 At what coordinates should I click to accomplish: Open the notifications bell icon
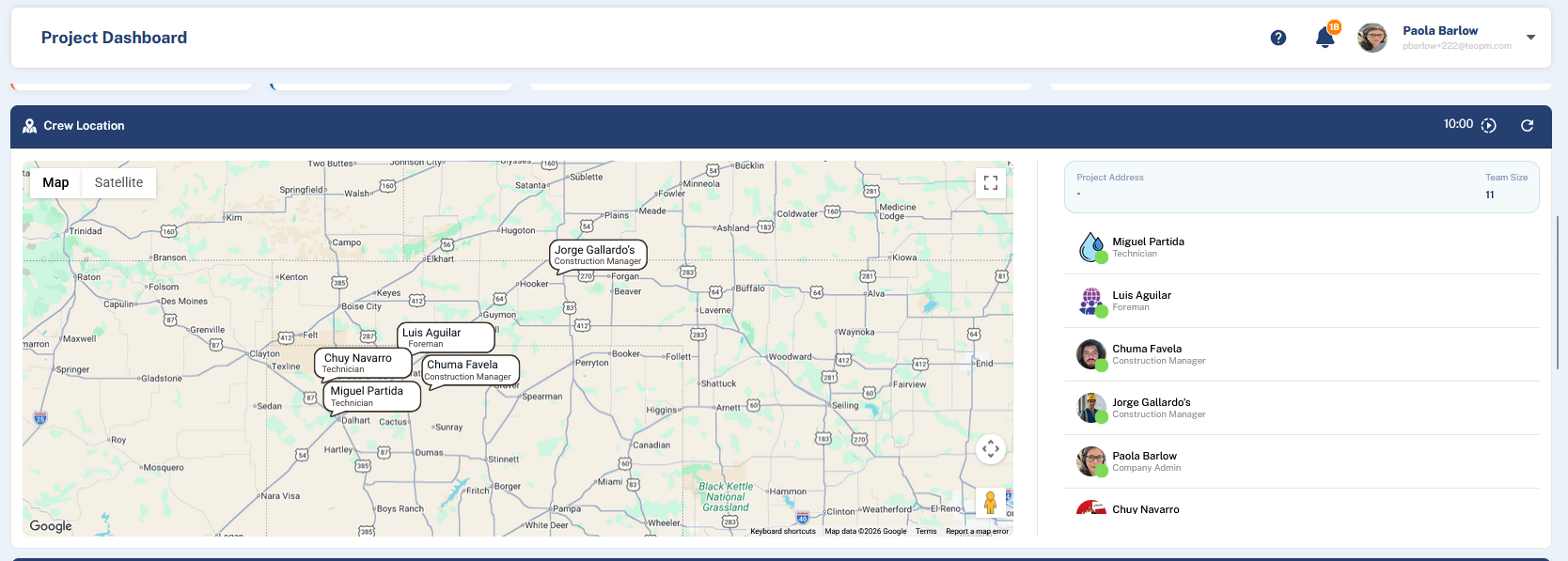[1325, 38]
